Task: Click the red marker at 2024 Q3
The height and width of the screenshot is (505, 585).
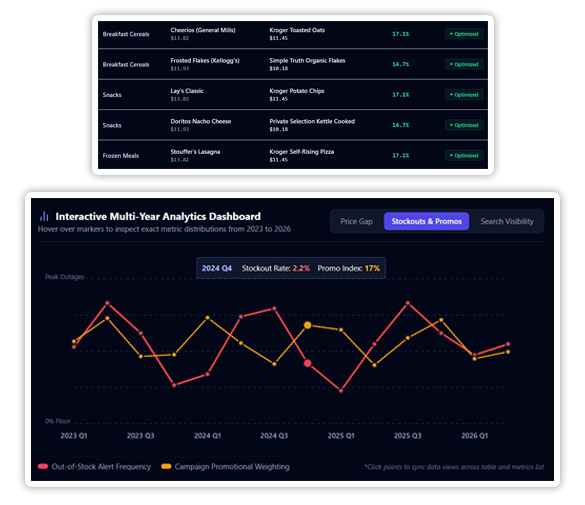Action: click(x=274, y=308)
